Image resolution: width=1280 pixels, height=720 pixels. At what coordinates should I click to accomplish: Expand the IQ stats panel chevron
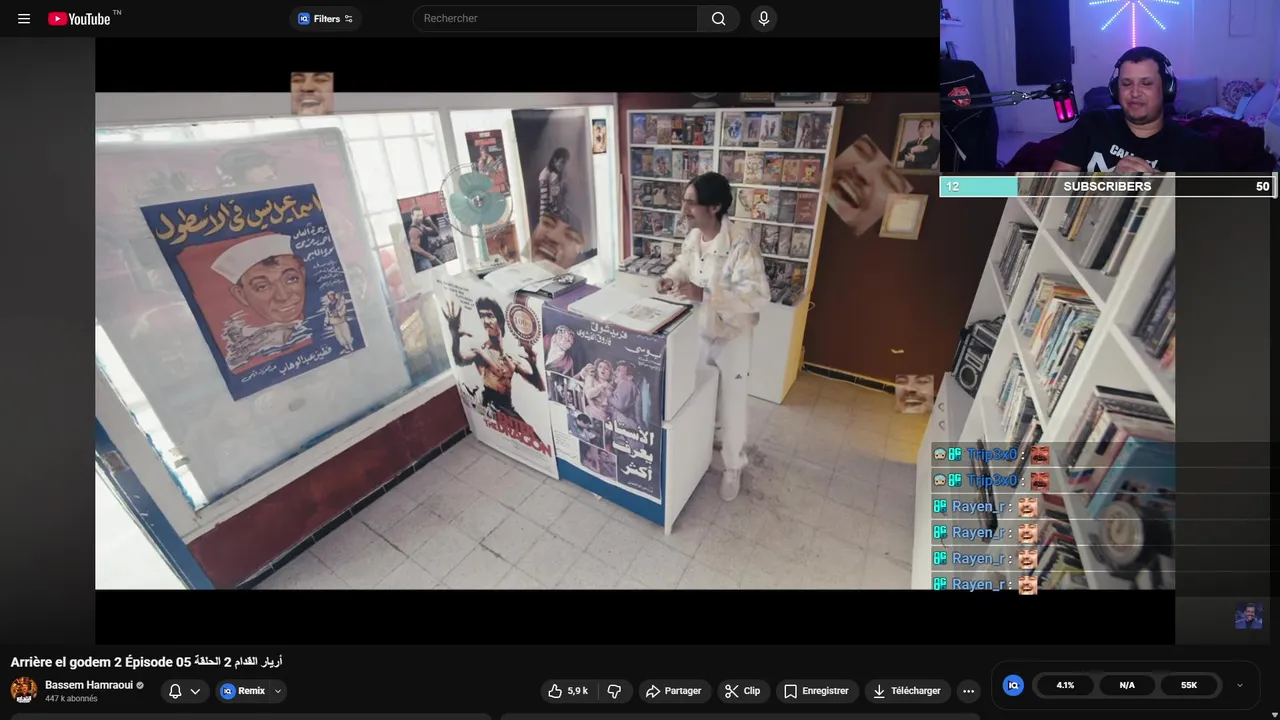pos(1240,685)
